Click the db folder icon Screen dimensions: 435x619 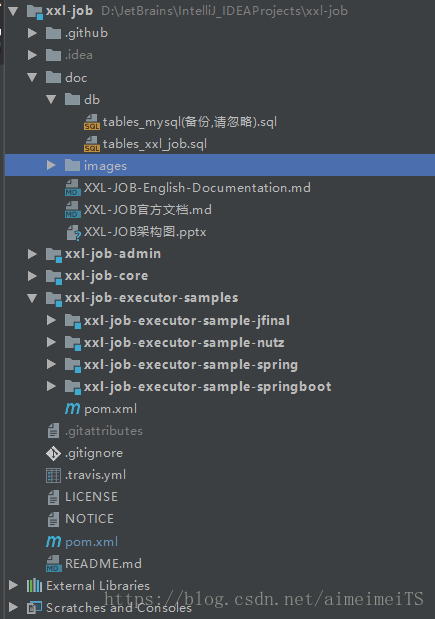pos(72,99)
